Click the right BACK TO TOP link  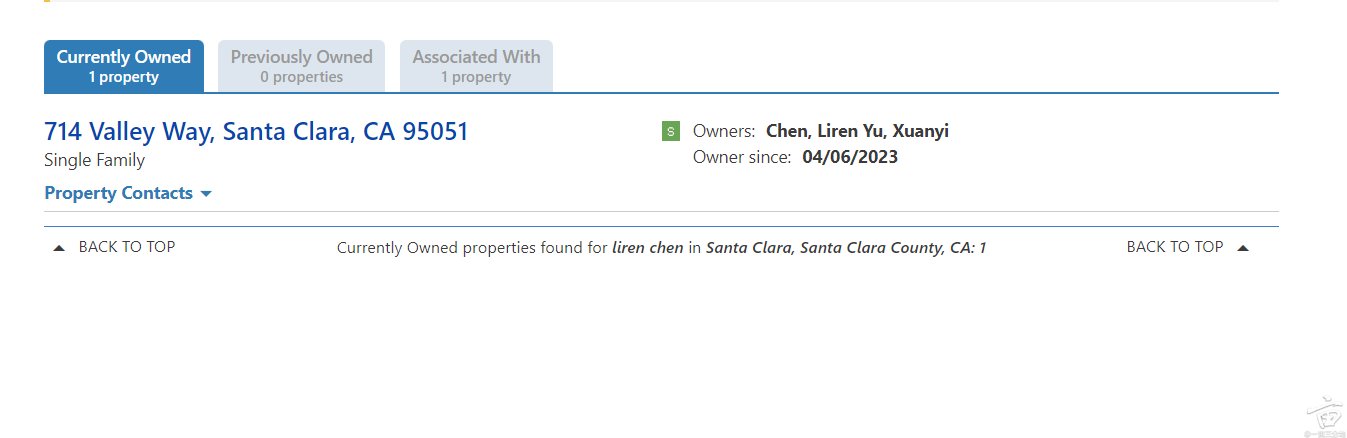click(x=1175, y=247)
